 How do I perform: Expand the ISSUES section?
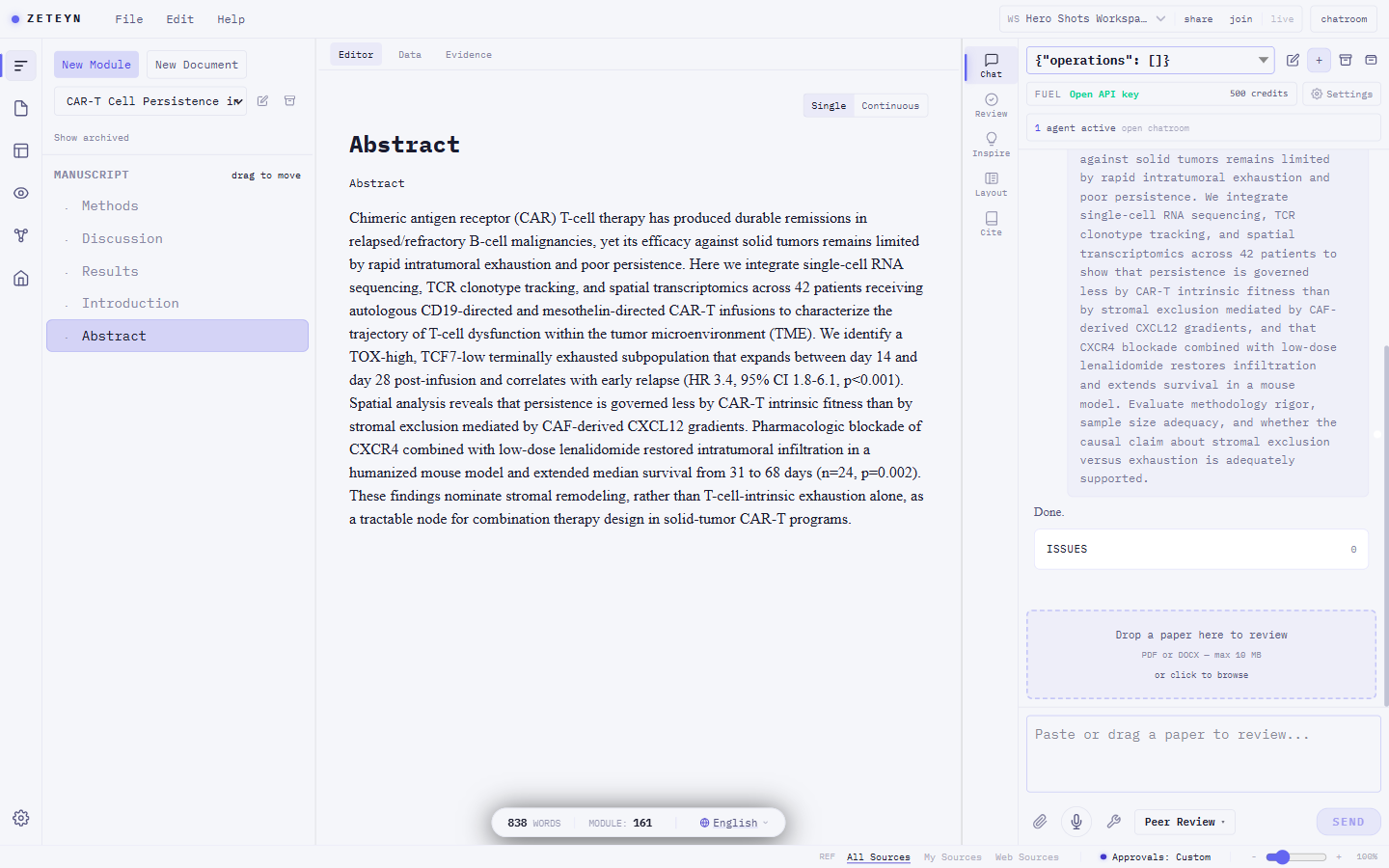(x=1201, y=549)
